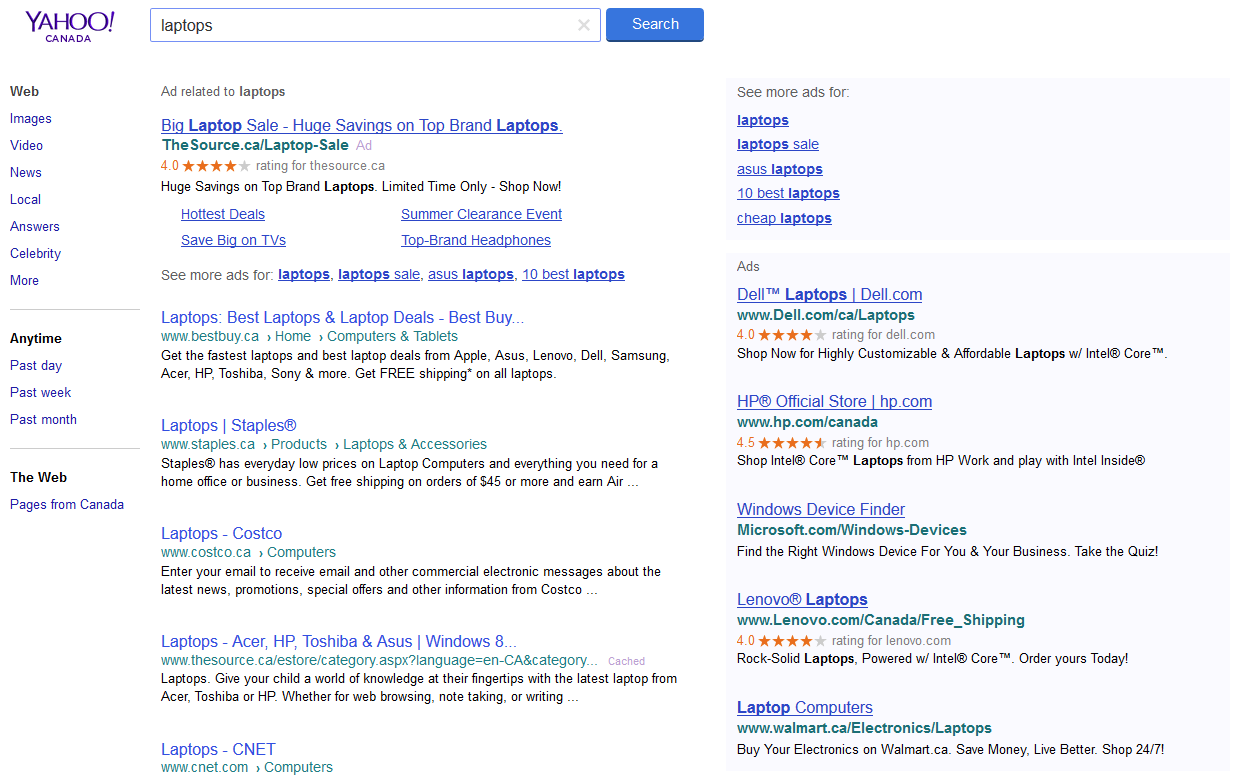Select News in the left sidebar
Image resolution: width=1240 pixels, height=779 pixels.
click(x=26, y=173)
